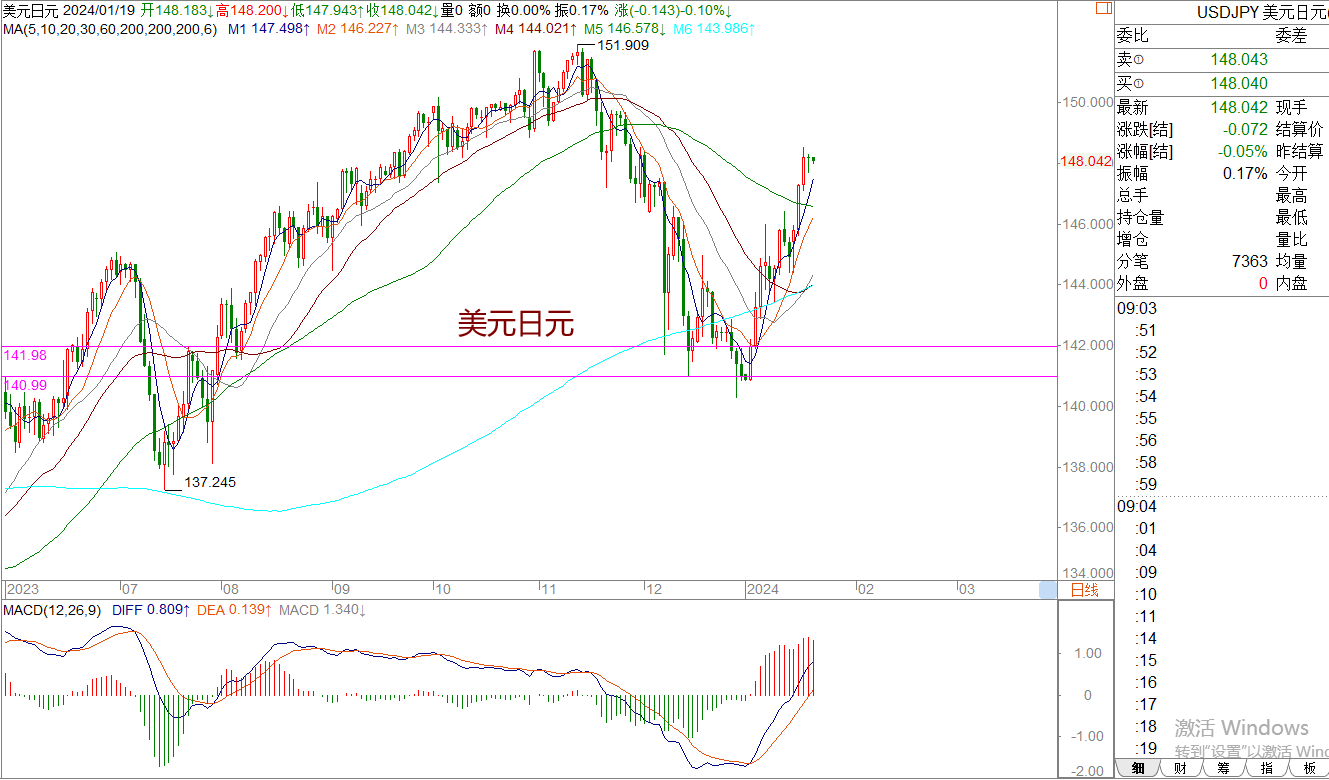Open the 板 tab

[1308, 768]
